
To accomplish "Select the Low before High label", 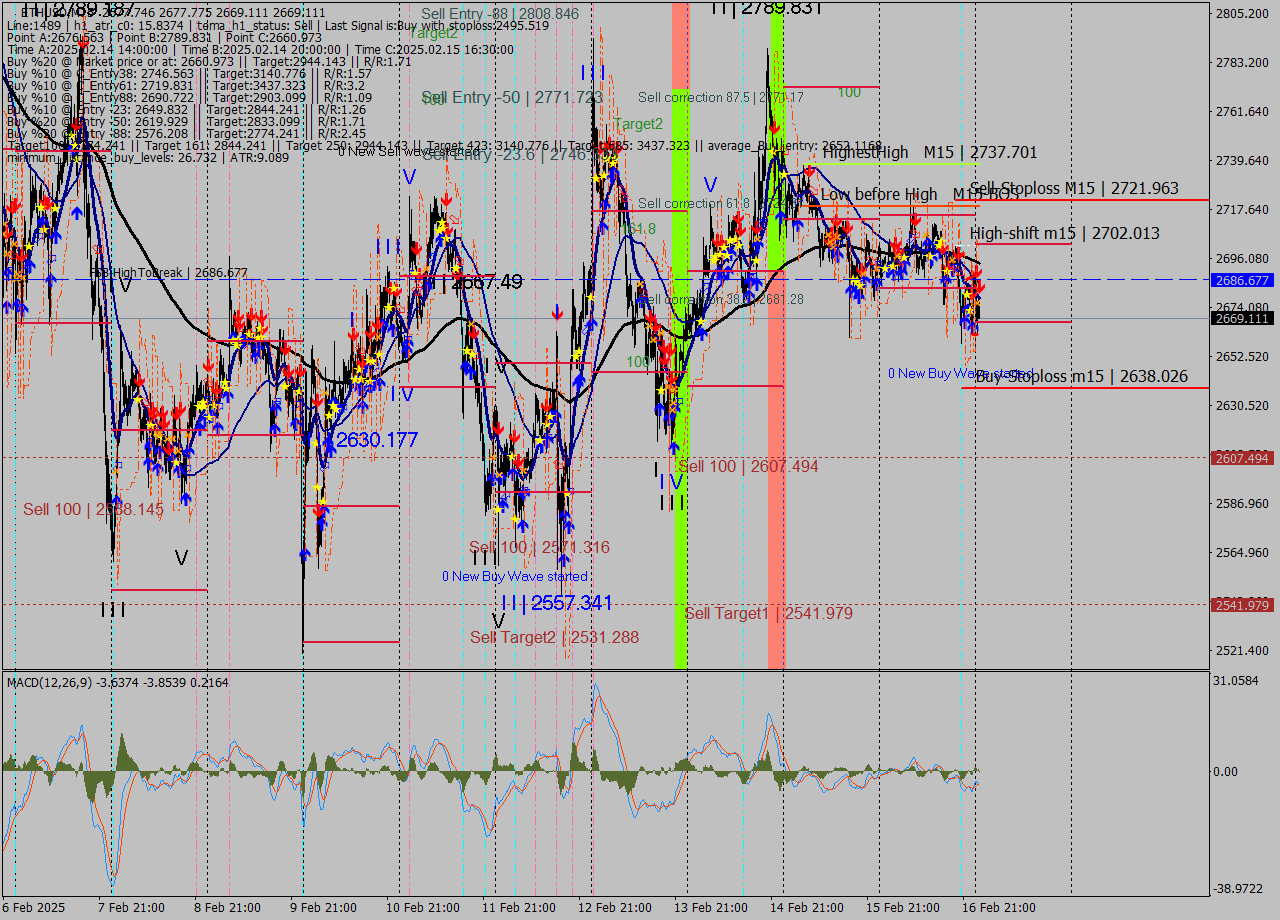I will [878, 194].
